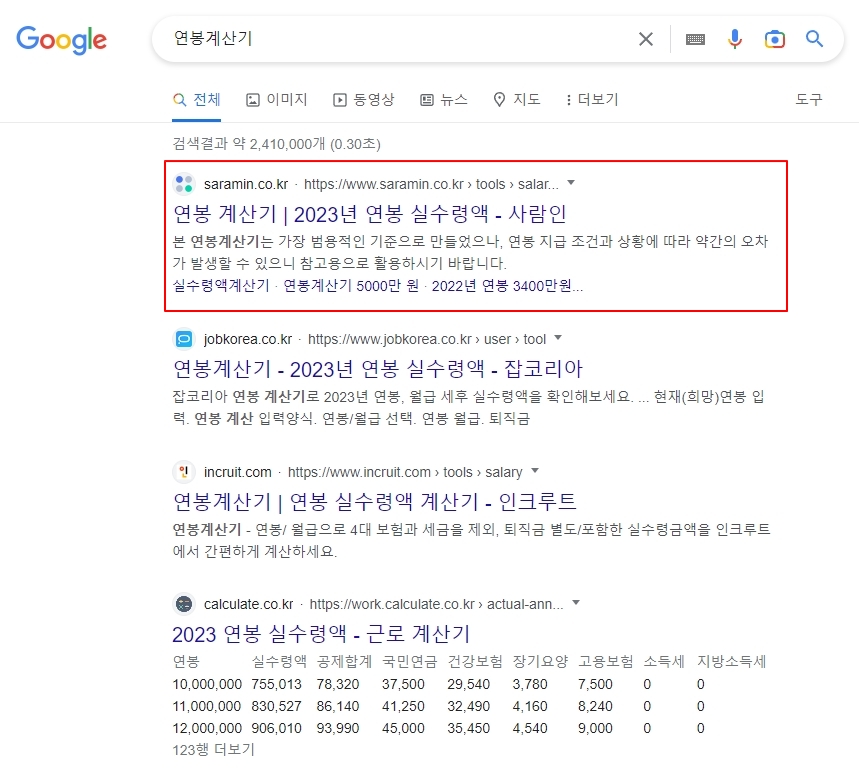This screenshot has height=768, width=859.
Task: Search by image using the camera icon
Action: pos(775,39)
